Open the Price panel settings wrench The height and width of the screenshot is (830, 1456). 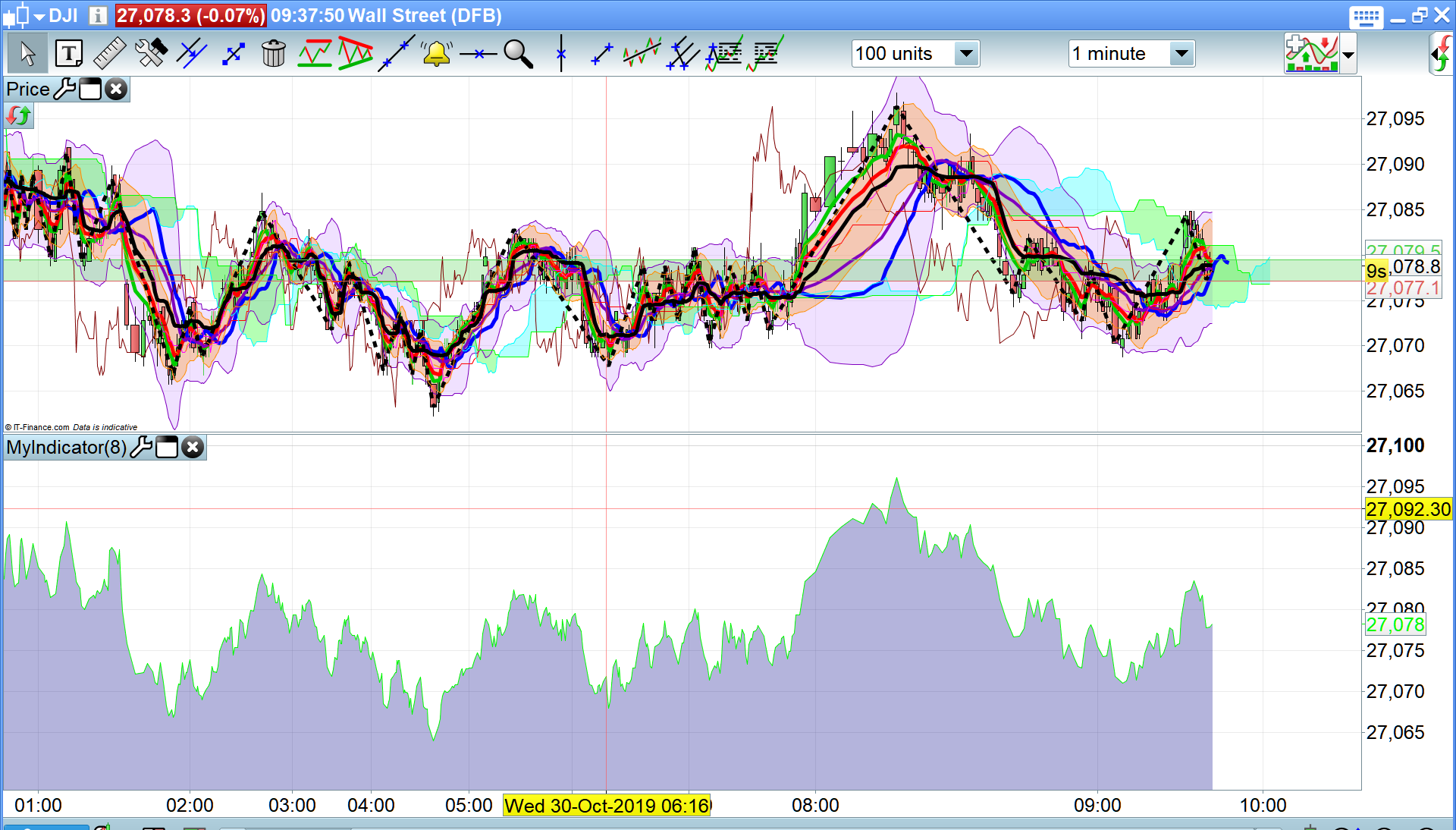65,90
